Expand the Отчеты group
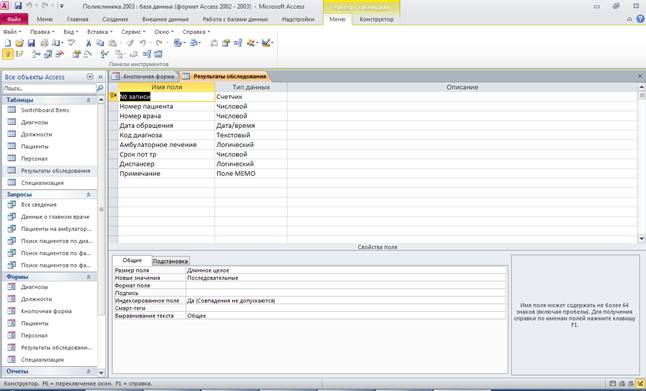Viewport: 646px width, 391px height. tap(88, 371)
